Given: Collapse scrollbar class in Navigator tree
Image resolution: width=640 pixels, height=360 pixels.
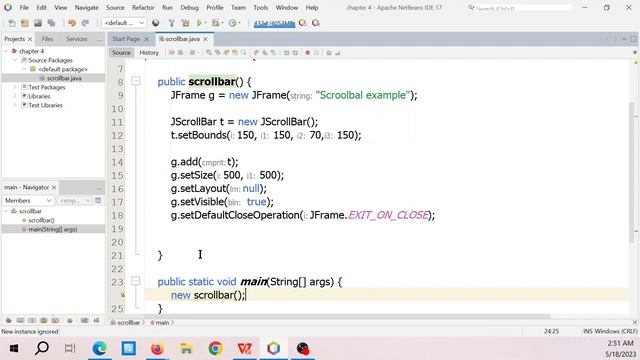Looking at the screenshot, I should [6, 211].
